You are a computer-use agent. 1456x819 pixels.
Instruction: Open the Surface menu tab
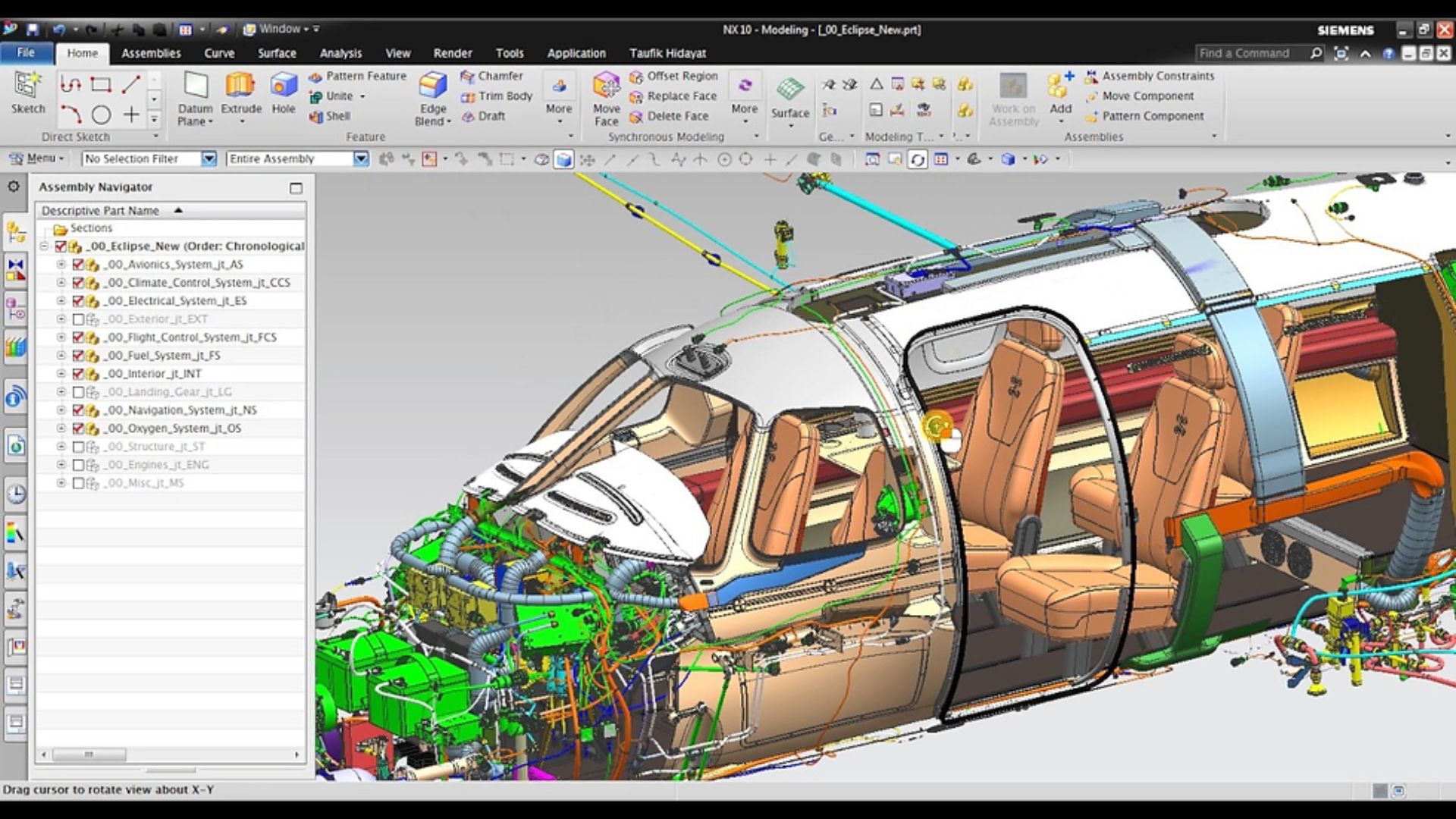[x=276, y=52]
